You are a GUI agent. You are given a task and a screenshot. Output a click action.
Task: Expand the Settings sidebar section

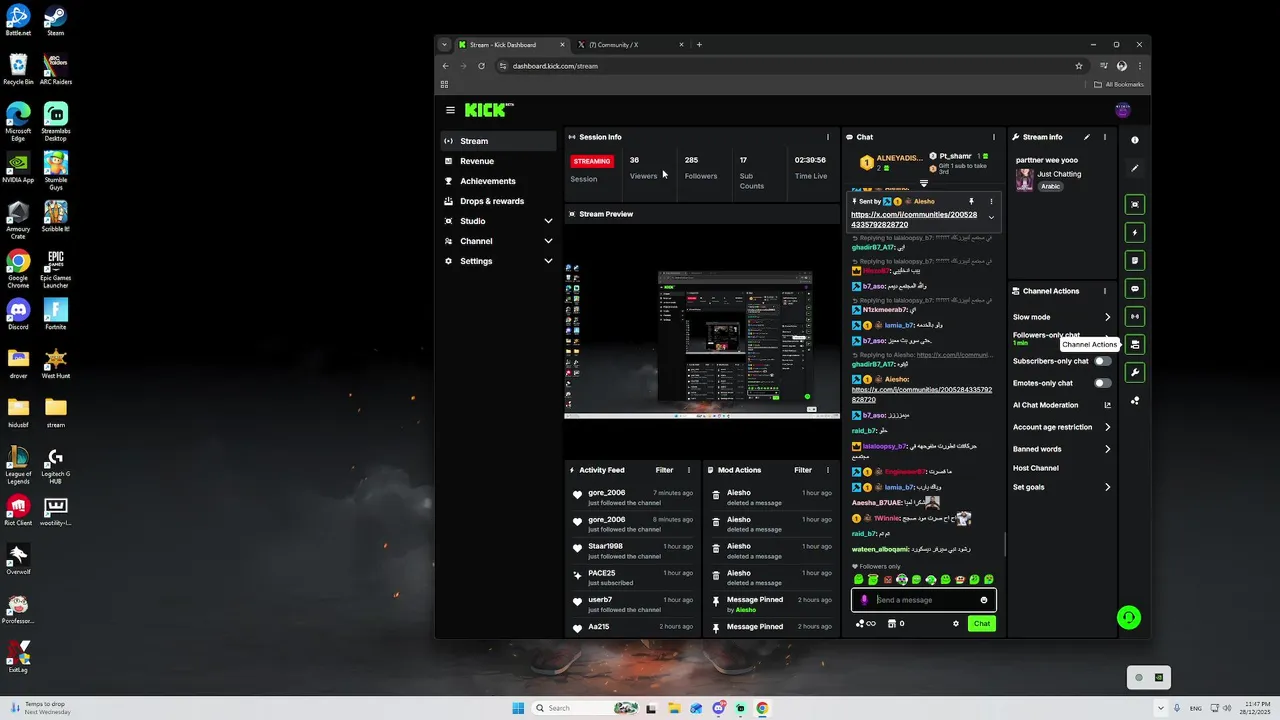[548, 261]
